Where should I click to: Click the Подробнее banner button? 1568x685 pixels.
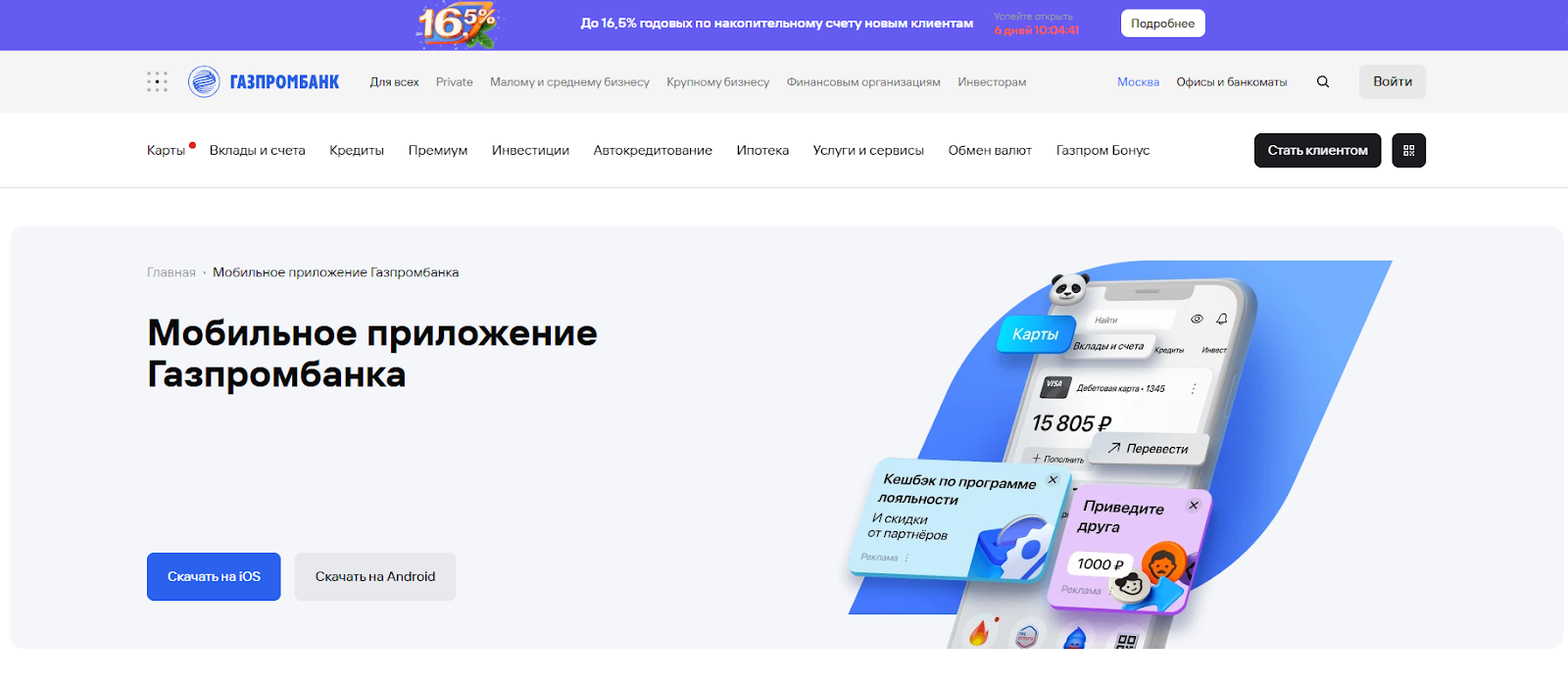(1163, 24)
